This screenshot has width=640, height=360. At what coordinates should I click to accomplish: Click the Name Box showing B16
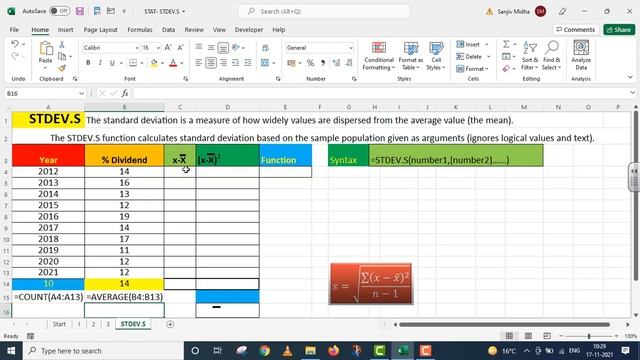point(45,93)
